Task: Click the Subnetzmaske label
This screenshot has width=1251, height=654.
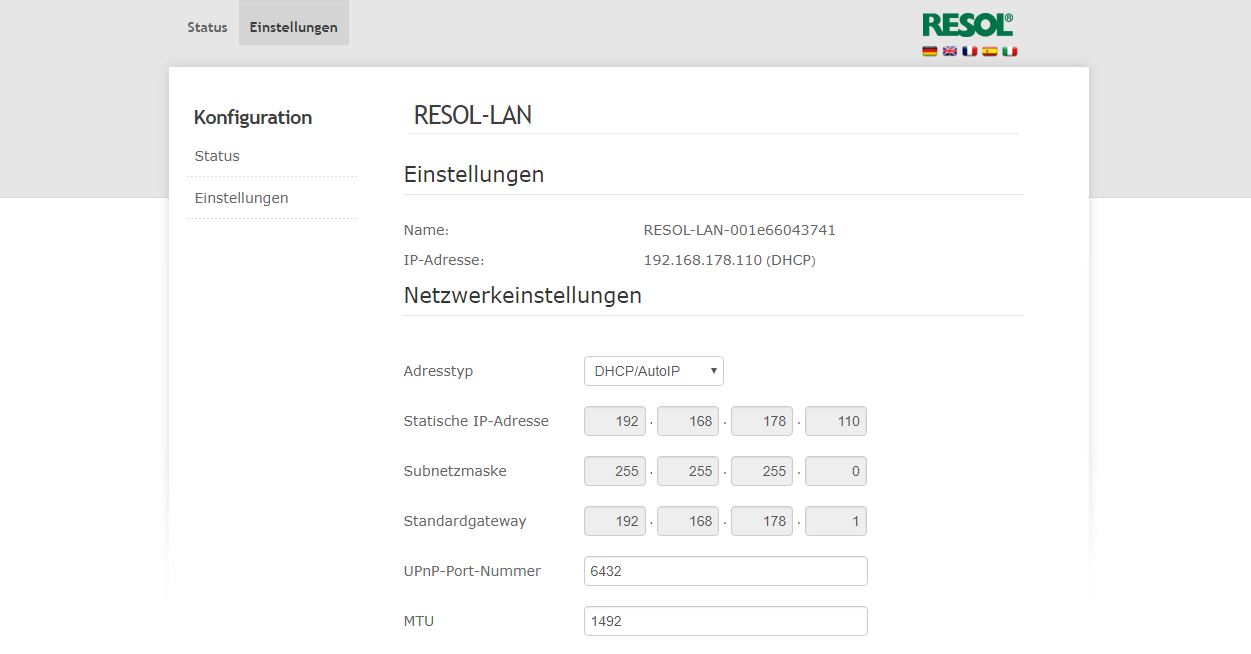Action: click(x=455, y=471)
